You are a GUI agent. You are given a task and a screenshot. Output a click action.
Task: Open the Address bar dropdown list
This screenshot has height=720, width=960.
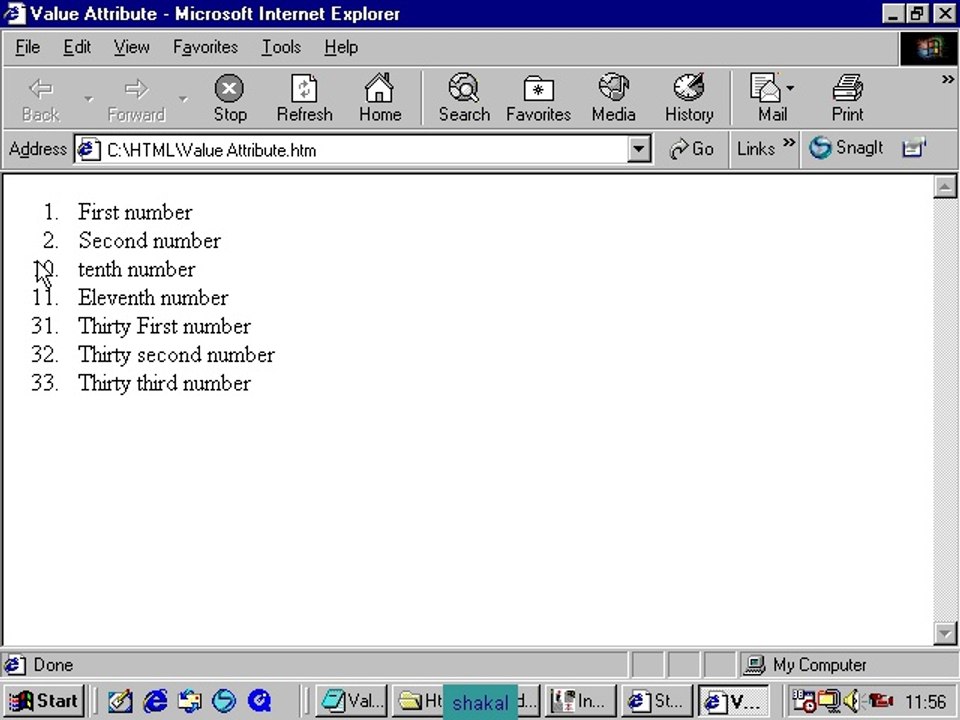(639, 149)
